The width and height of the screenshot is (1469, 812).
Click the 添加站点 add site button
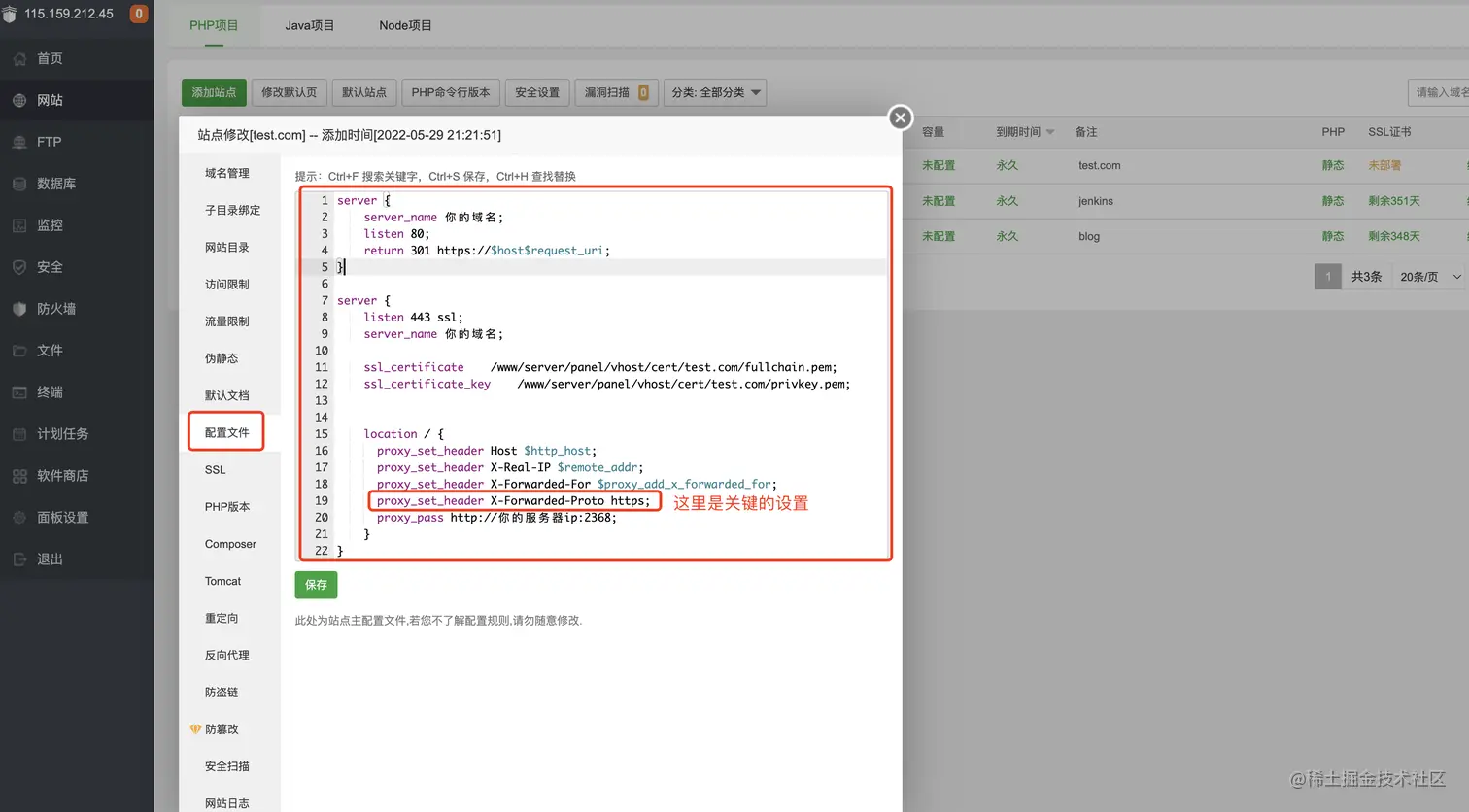[214, 92]
